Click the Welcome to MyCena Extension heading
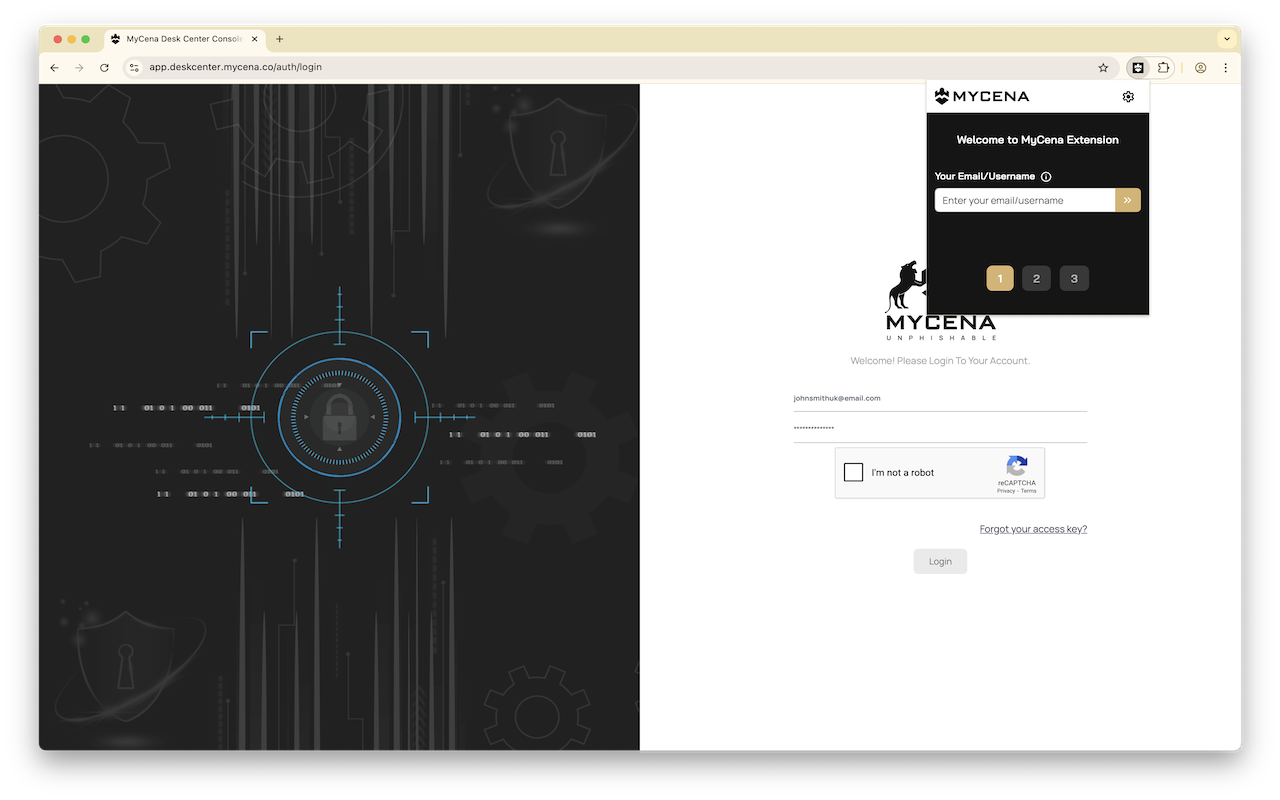The width and height of the screenshot is (1280, 800). tap(1038, 140)
